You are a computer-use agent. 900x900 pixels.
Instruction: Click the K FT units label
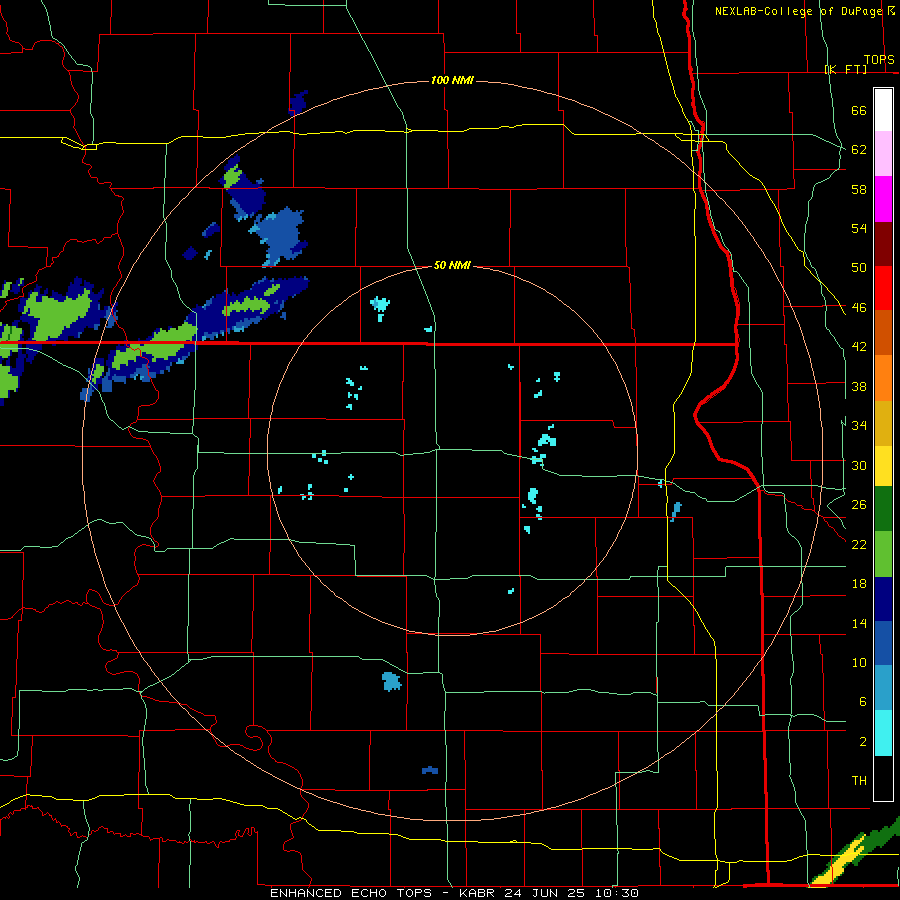point(845,69)
